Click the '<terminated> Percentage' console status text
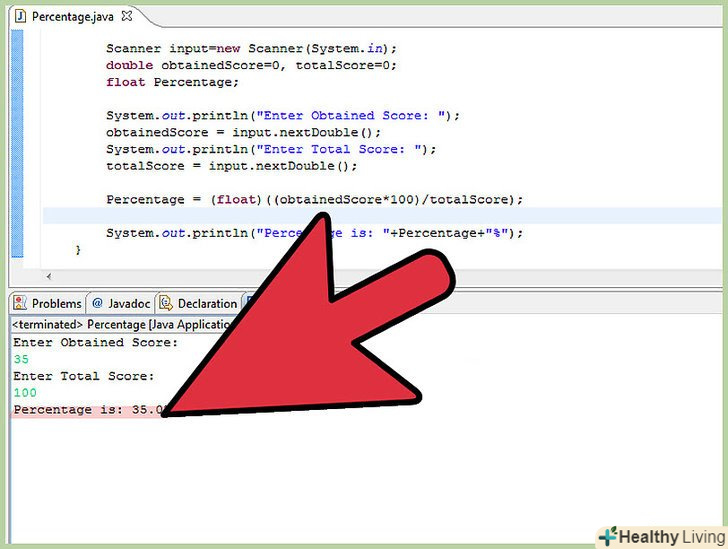Screen dimensions: 728x549 click(x=121, y=324)
